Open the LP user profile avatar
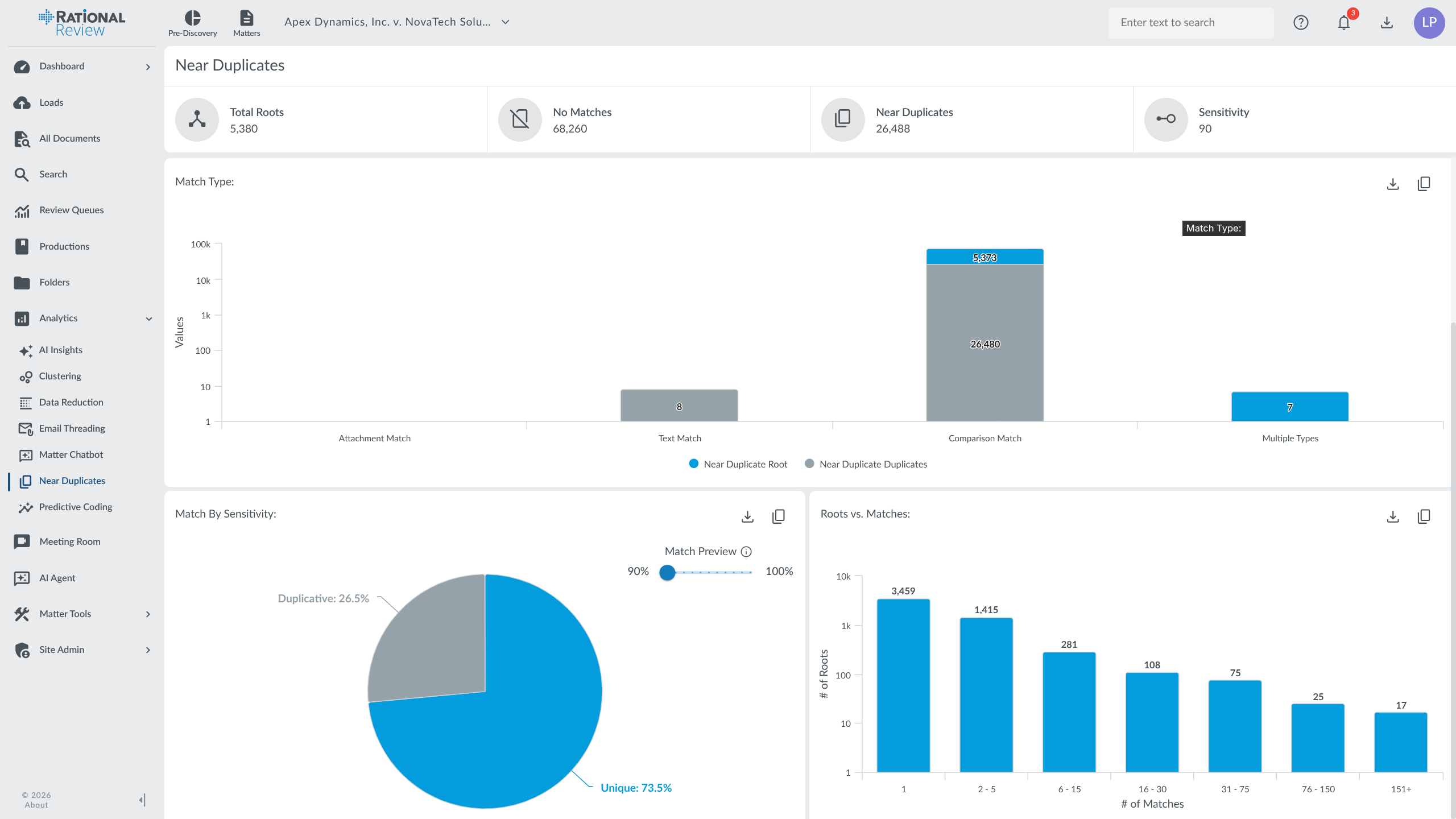 [1429, 23]
